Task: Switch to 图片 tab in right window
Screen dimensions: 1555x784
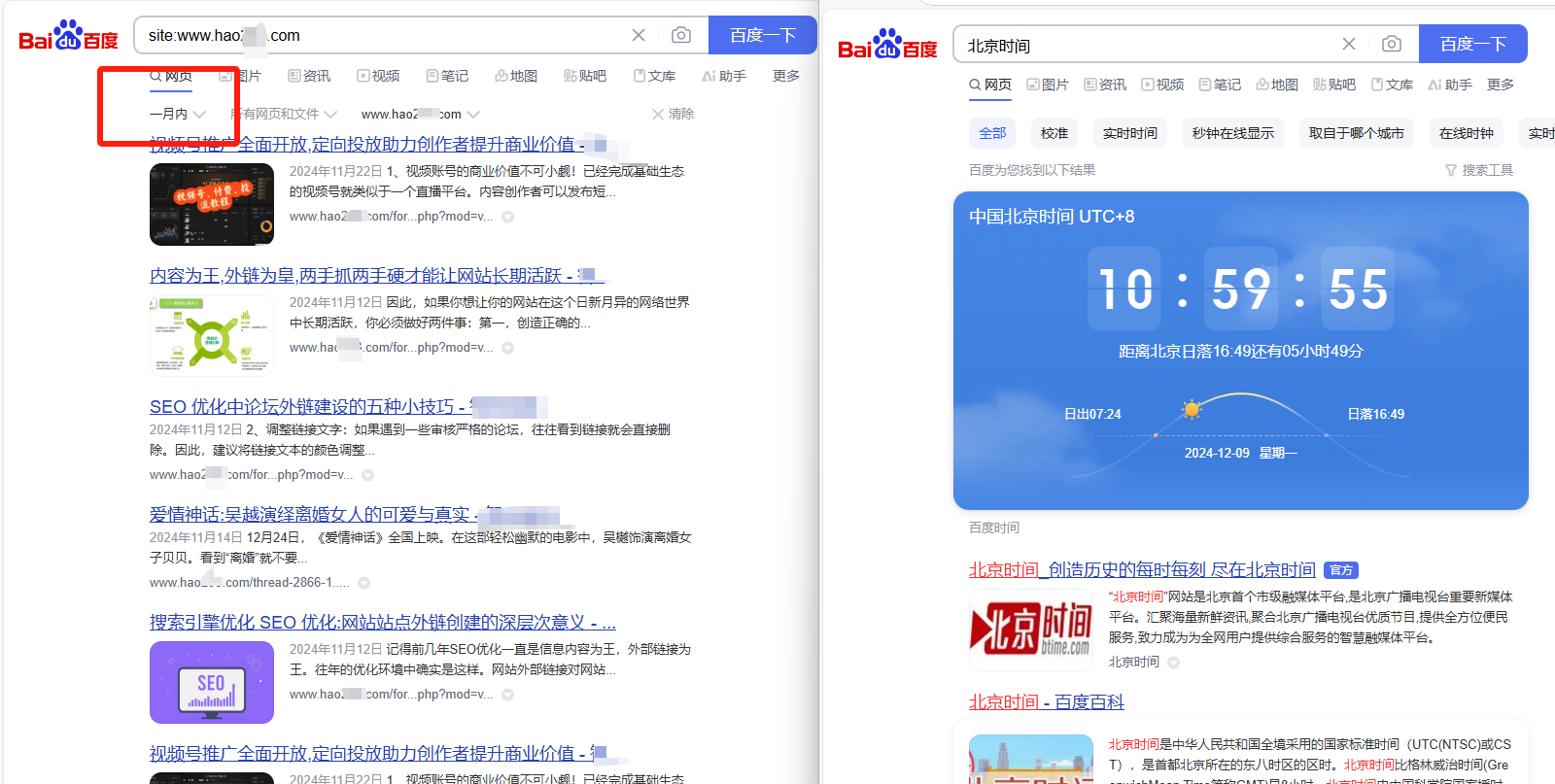Action: tap(1047, 85)
